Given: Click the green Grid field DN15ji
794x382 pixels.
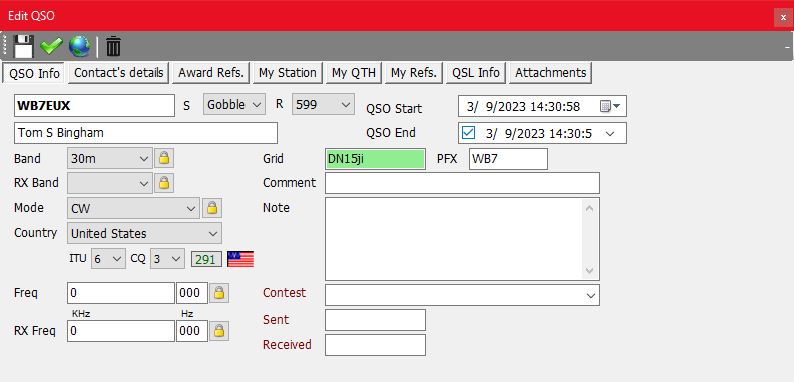Looking at the screenshot, I should tap(375, 159).
